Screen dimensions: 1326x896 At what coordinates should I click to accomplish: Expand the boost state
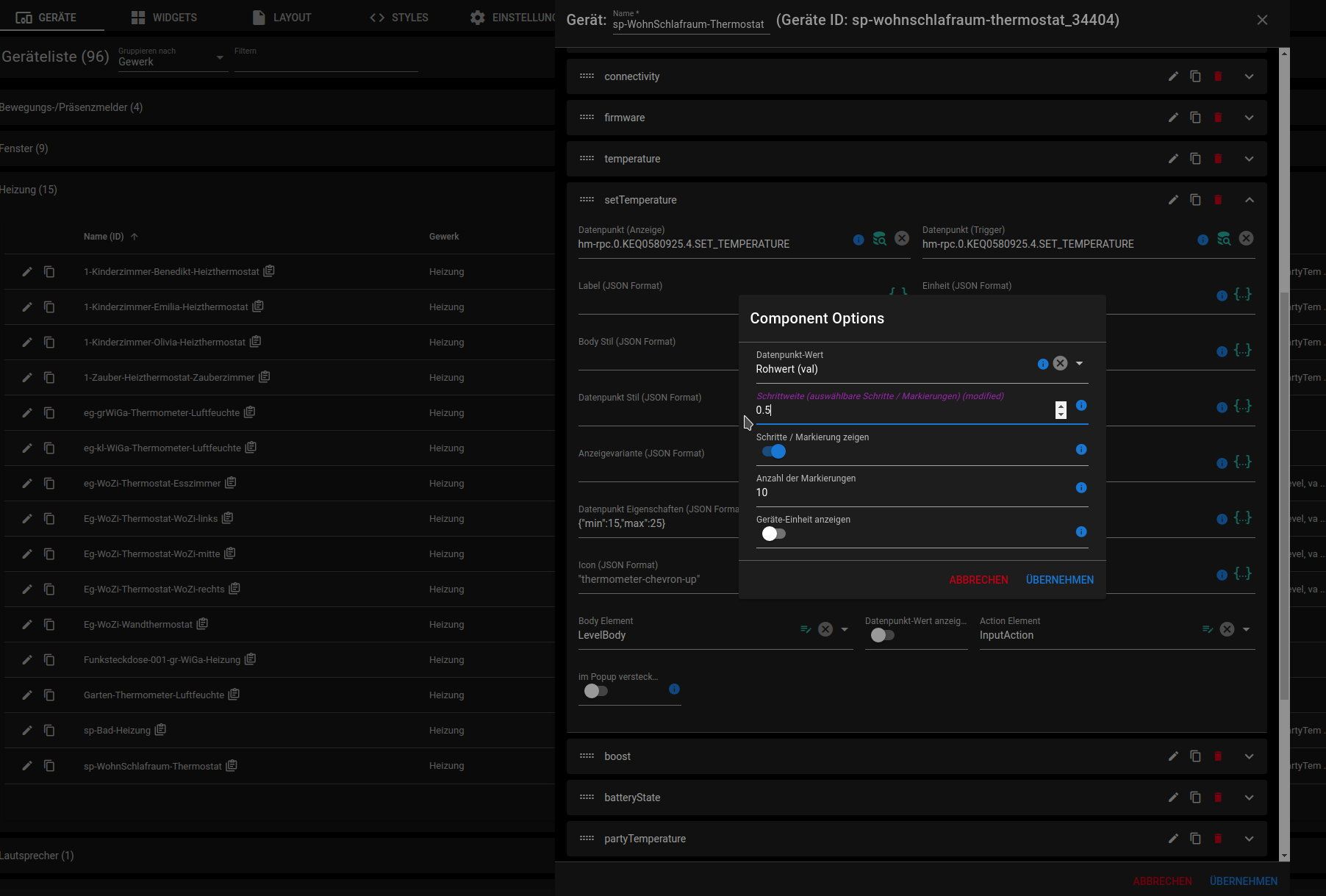pyautogui.click(x=1249, y=756)
